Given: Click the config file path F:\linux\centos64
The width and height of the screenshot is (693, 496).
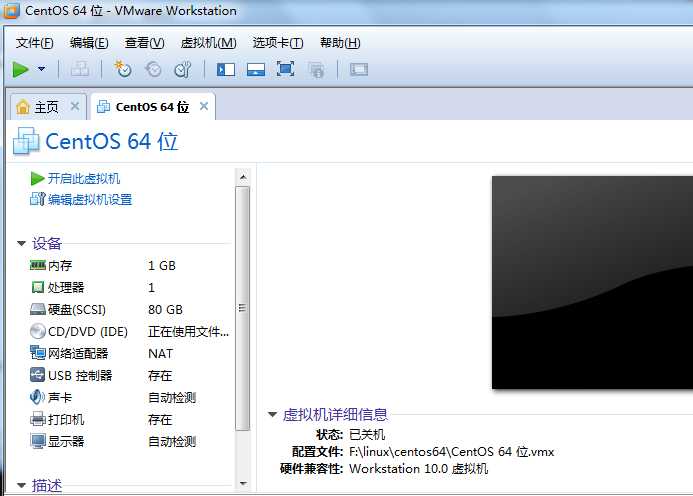Looking at the screenshot, I should coord(451,451).
